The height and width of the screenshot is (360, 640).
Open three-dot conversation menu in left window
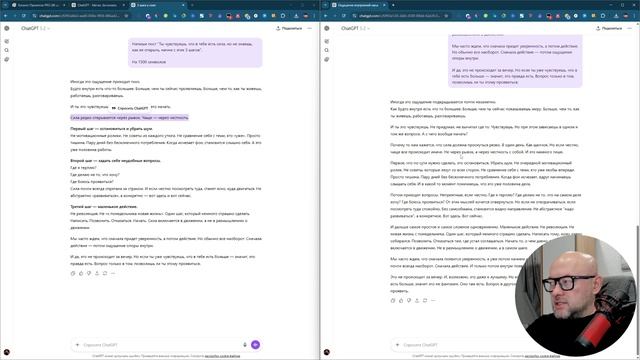click(309, 28)
